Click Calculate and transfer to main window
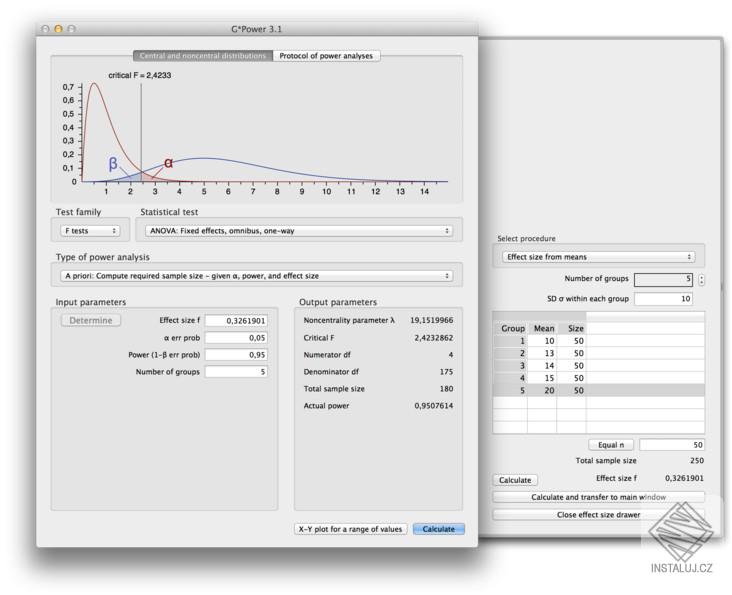Image resolution: width=732 pixels, height=595 pixels. (x=598, y=497)
